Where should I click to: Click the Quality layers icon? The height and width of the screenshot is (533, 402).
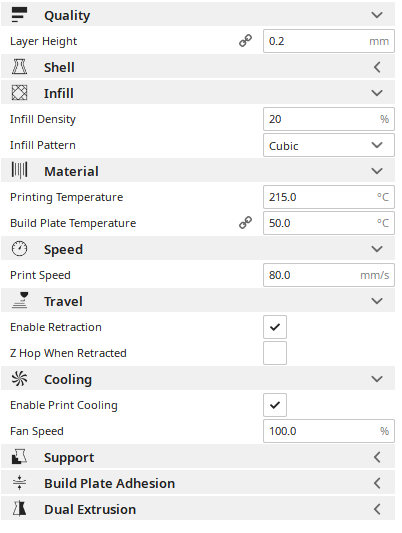pyautogui.click(x=19, y=15)
